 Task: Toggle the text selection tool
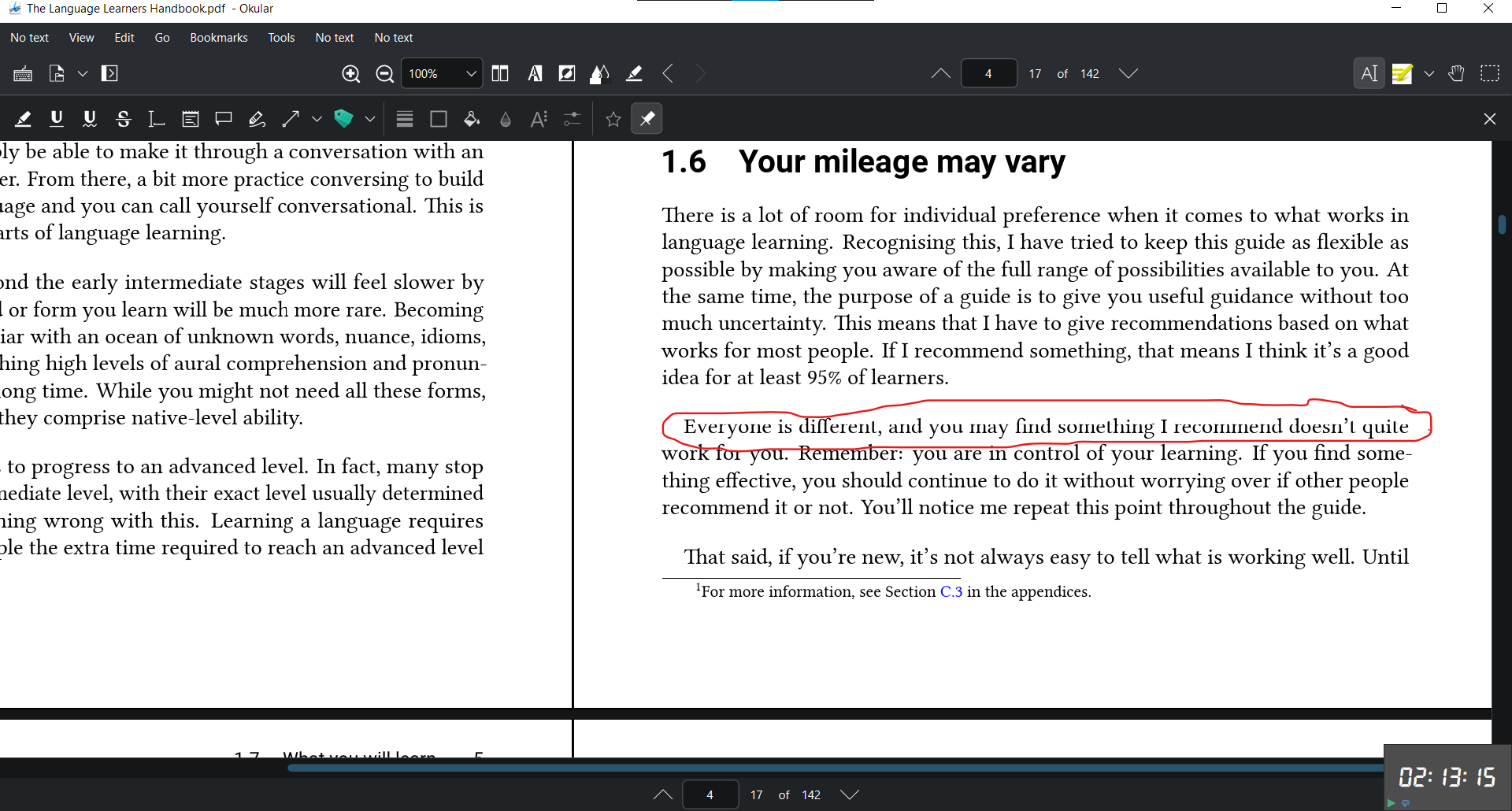1369,74
